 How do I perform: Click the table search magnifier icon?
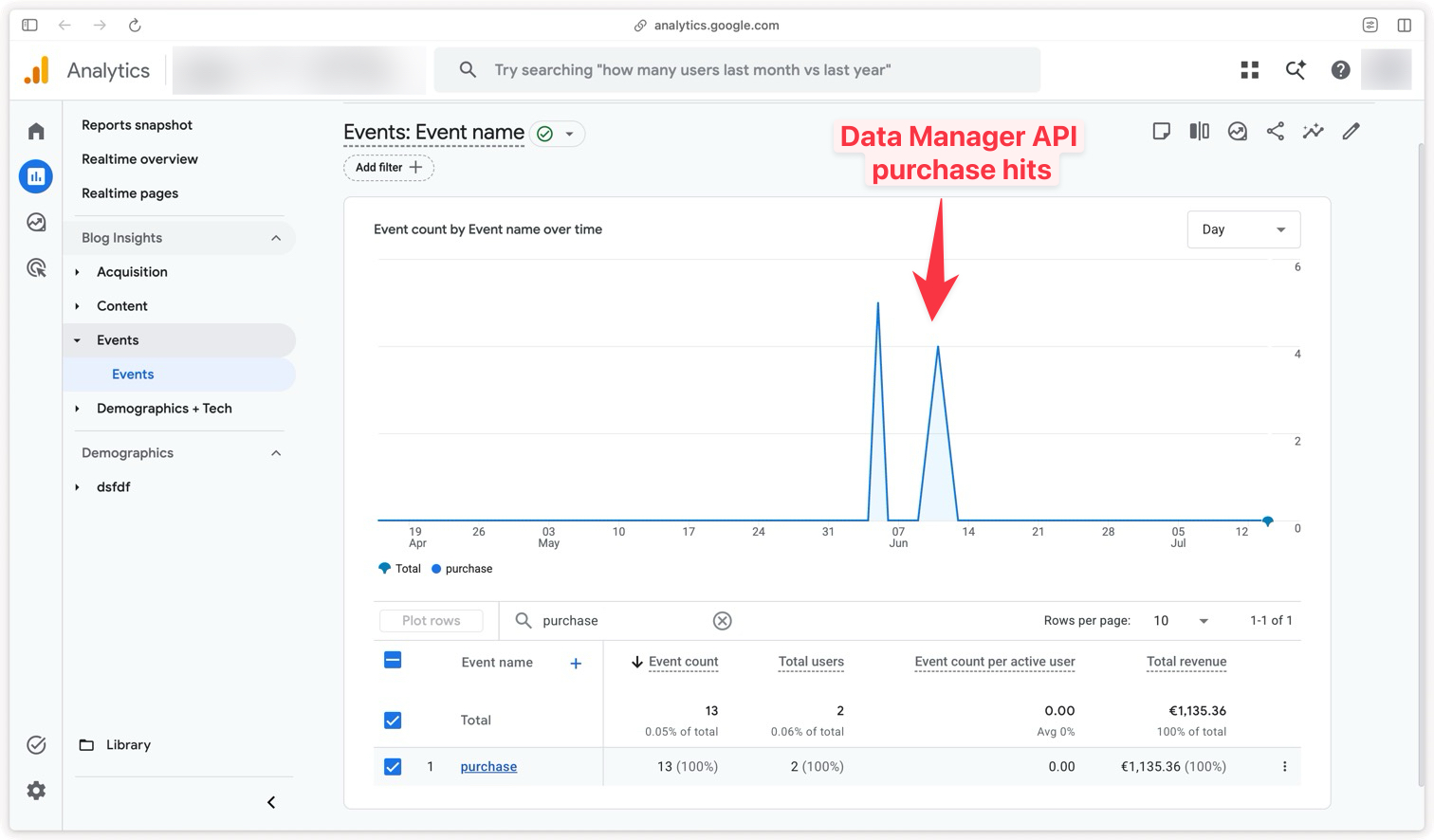point(523,621)
